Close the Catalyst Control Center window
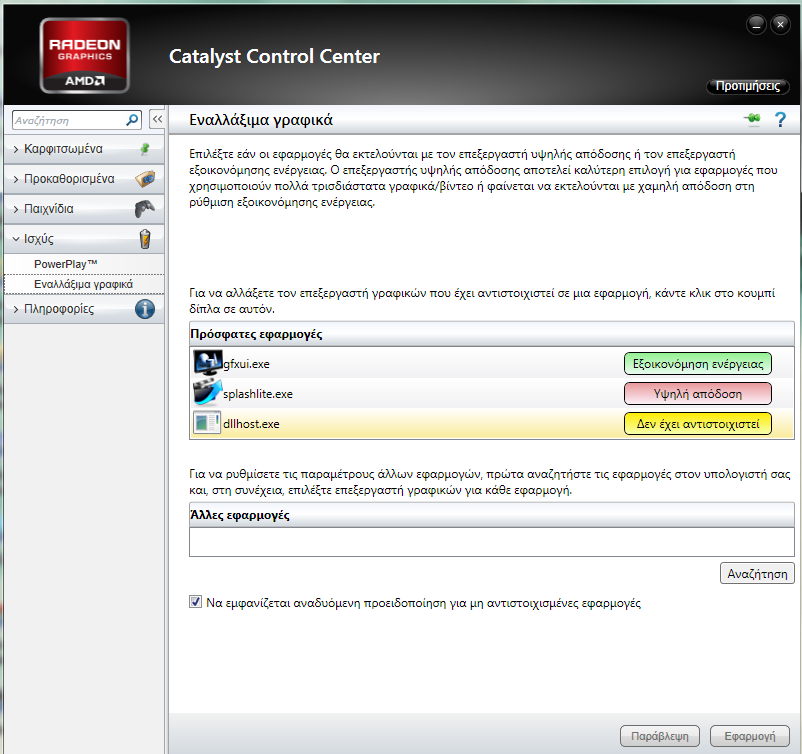The width and height of the screenshot is (802, 754). point(781,25)
